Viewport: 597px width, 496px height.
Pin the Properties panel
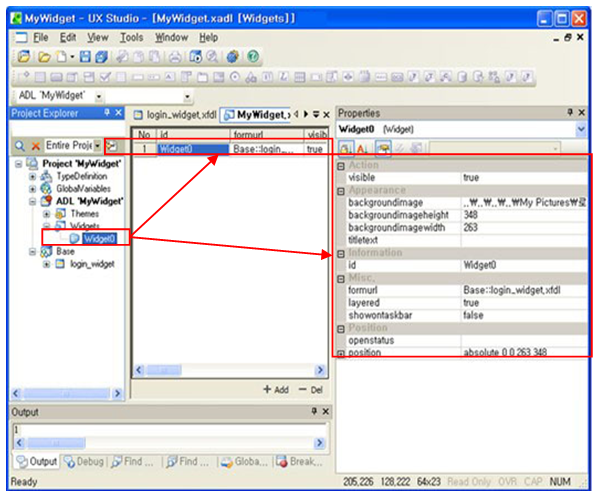point(570,112)
